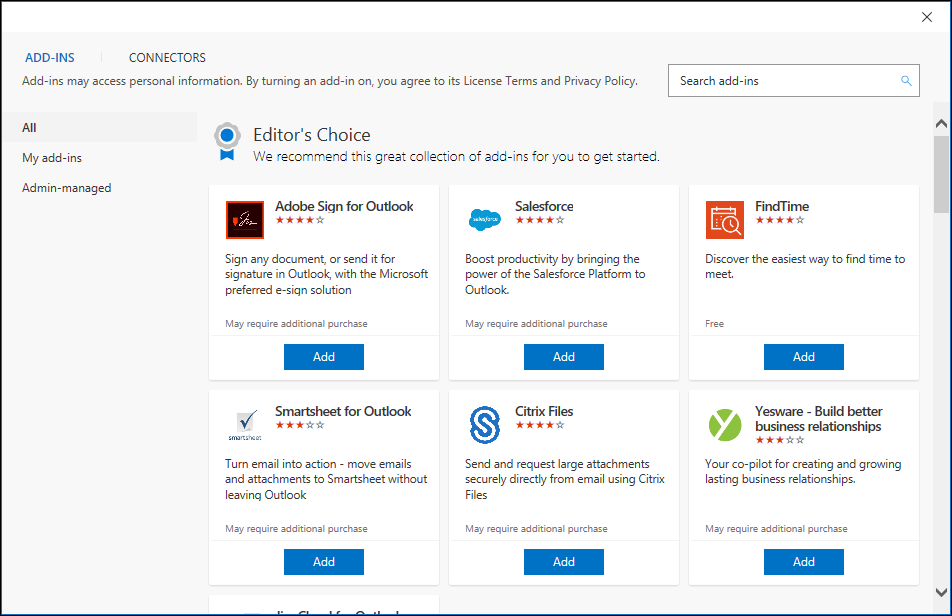Click the Editor's Choice ribbon badge
Image resolution: width=952 pixels, height=616 pixels.
[228, 141]
